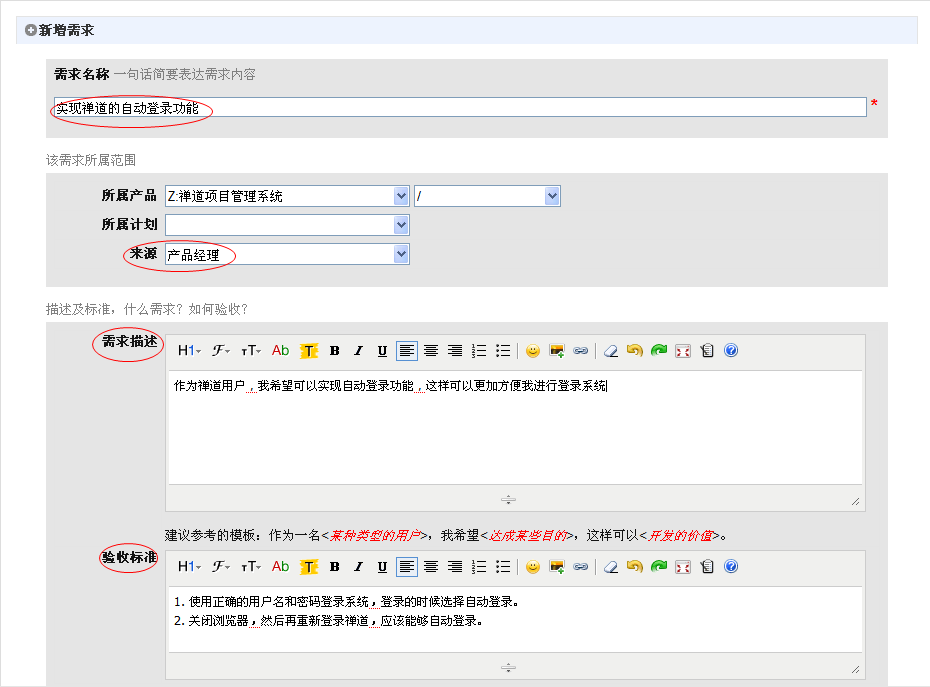930x687 pixels.
Task: Insert emoticon in 验收标准 editor
Action: click(533, 567)
